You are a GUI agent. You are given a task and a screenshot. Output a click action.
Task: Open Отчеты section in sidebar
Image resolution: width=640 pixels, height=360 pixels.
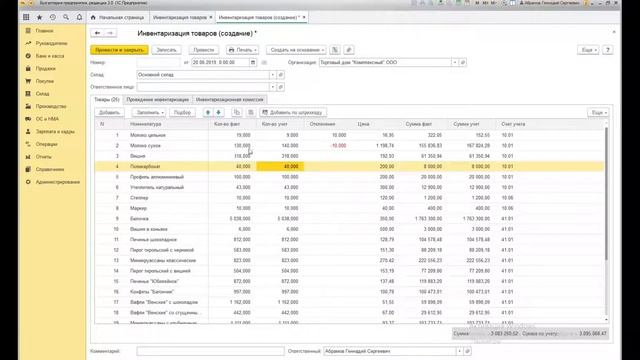pyautogui.click(x=43, y=157)
